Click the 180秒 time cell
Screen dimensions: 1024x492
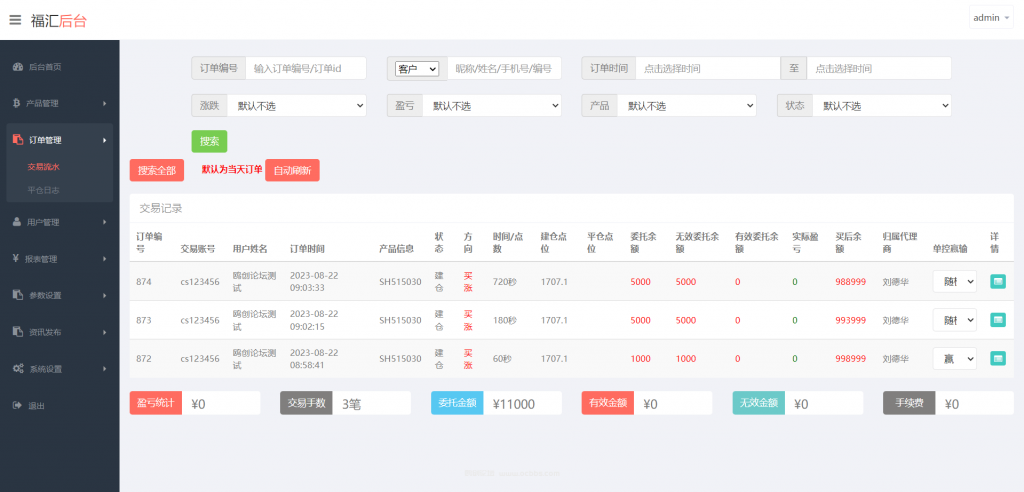coord(505,320)
